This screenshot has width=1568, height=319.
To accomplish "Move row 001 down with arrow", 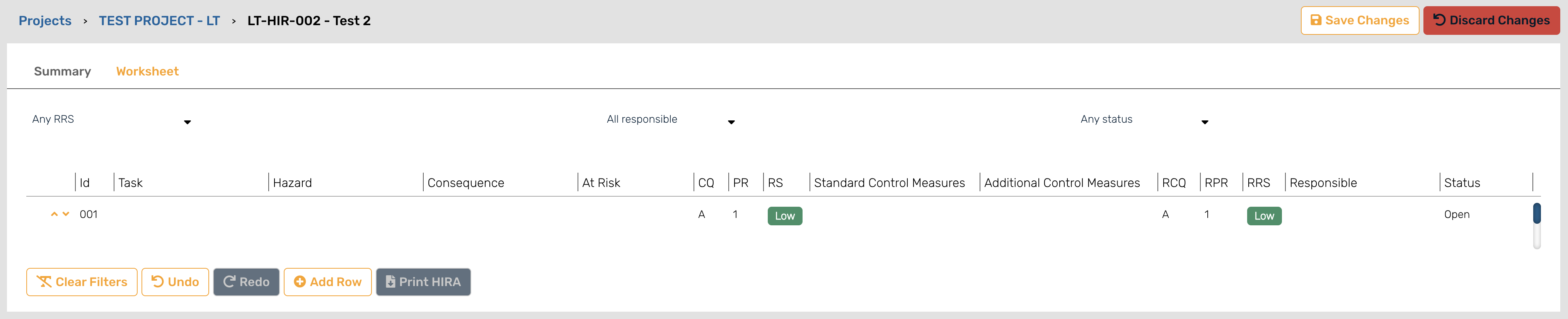I will pos(66,214).
